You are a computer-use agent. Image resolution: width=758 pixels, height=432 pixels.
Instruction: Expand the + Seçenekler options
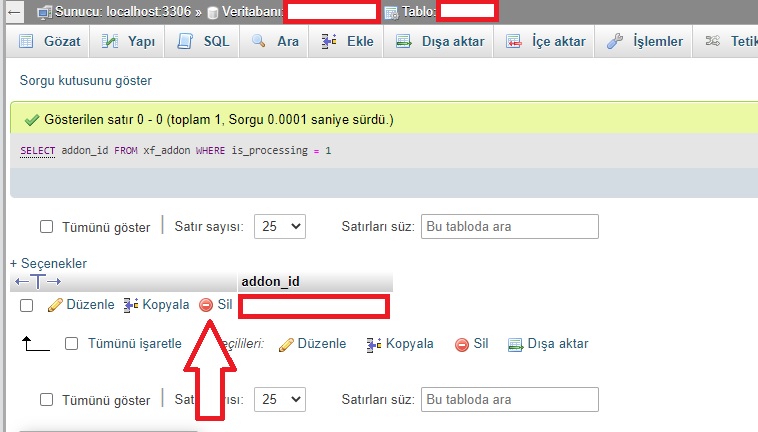pyautogui.click(x=48, y=263)
